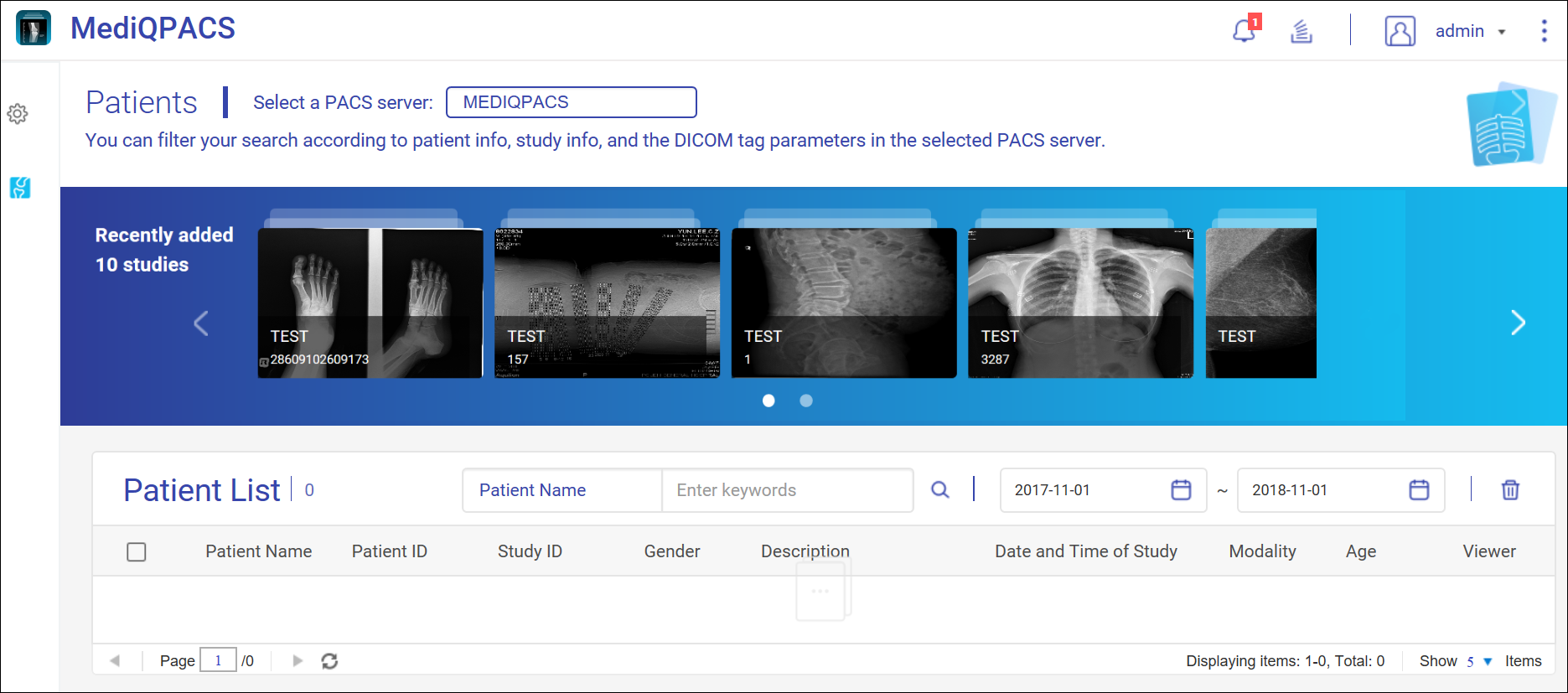Change the Show items per page dropdown

[1478, 661]
